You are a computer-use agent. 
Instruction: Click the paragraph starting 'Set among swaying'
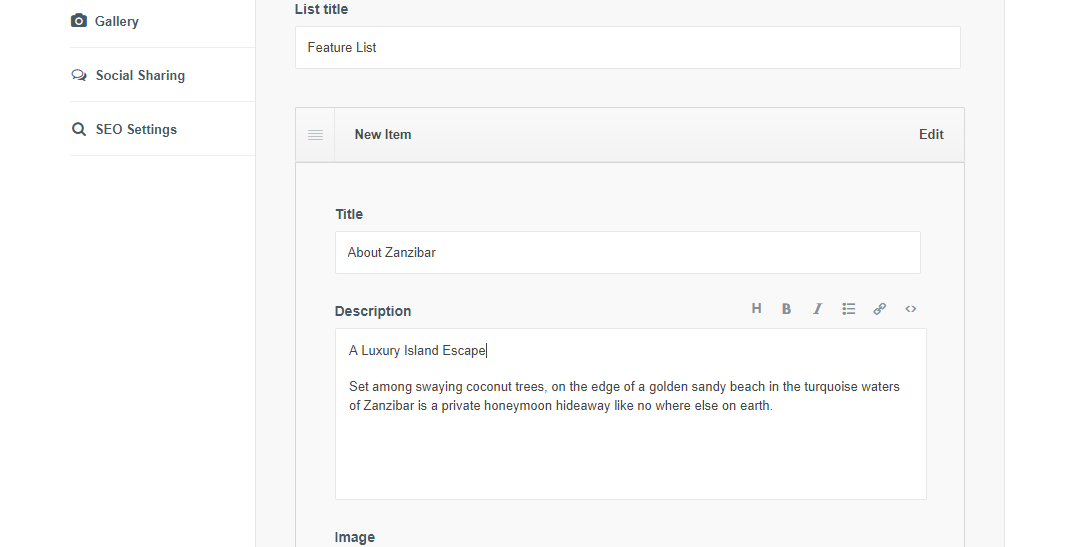pos(624,396)
